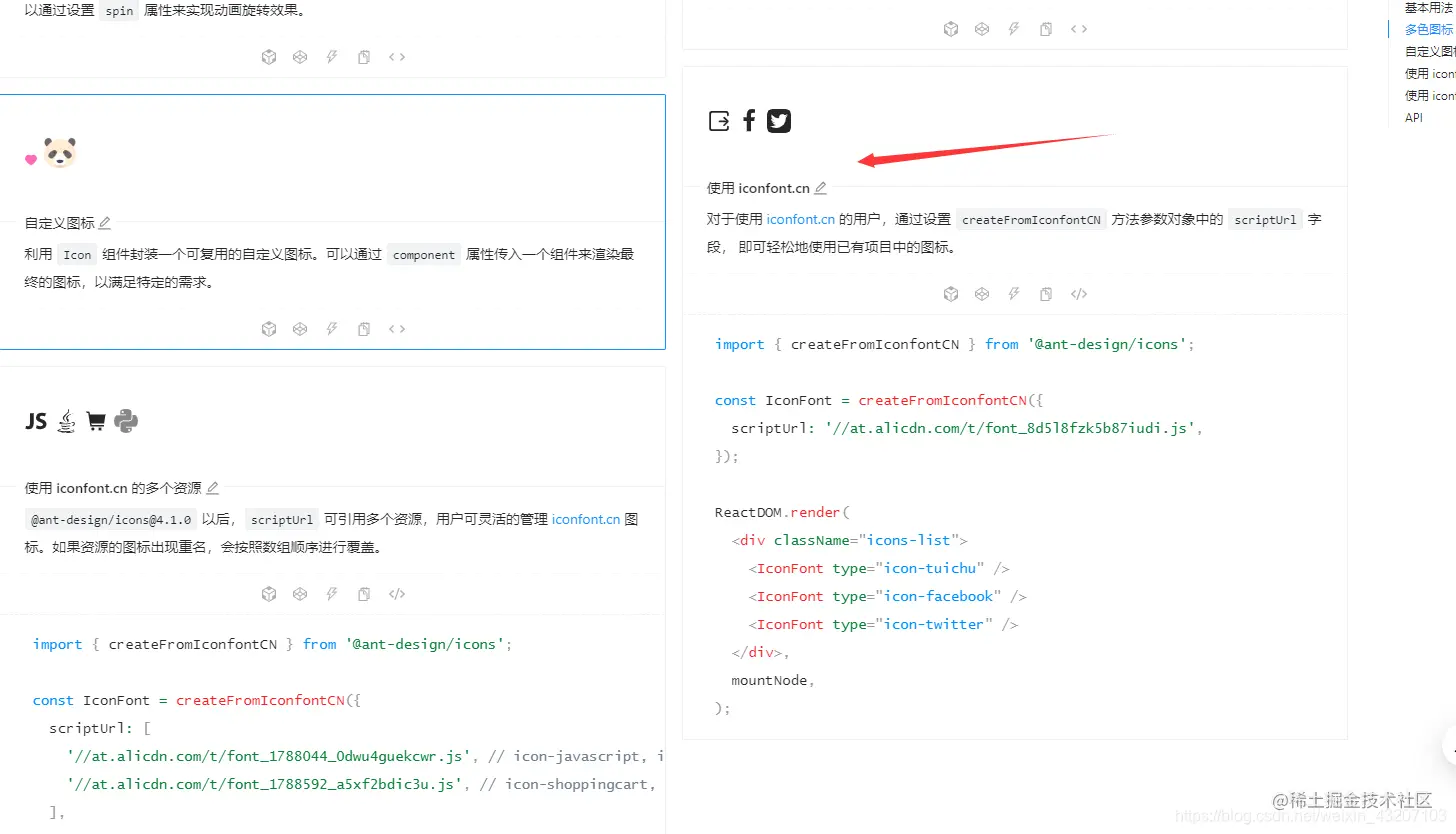
Task: Click the Python demo icon
Action: pyautogui.click(x=126, y=422)
